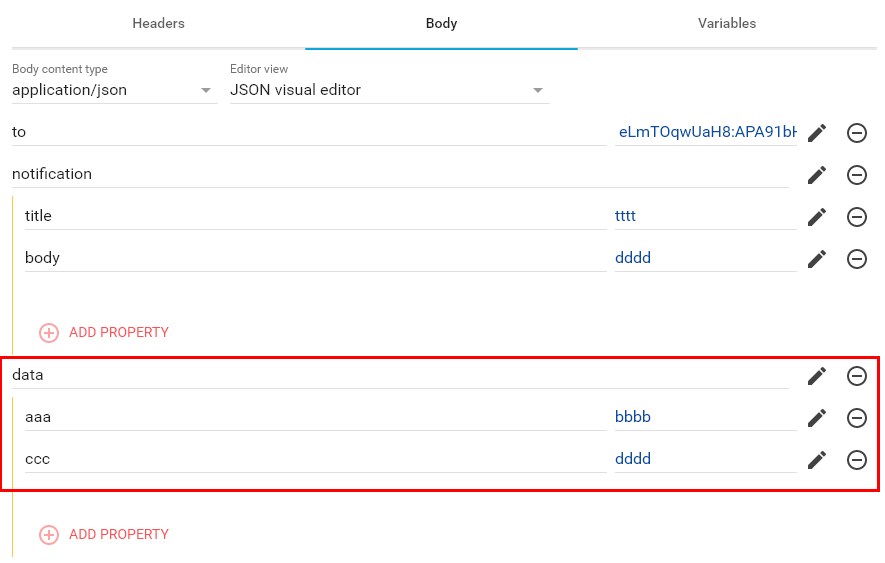Switch to the Headers tab
This screenshot has height=563, width=885.
click(159, 23)
